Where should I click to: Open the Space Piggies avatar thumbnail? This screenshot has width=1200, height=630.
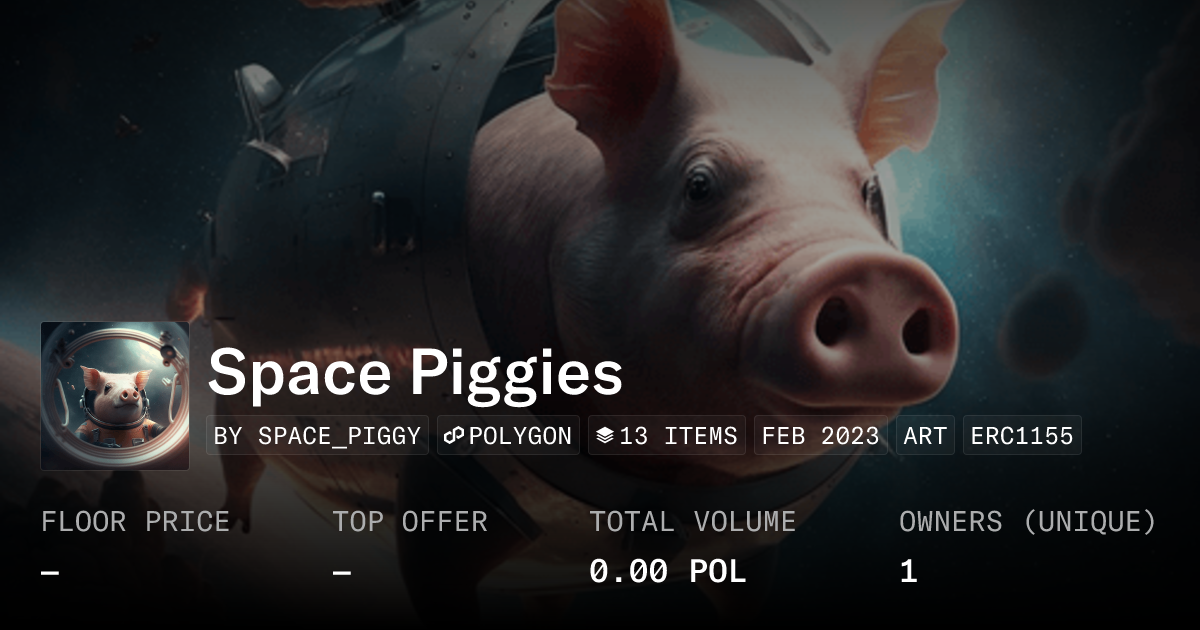(115, 396)
